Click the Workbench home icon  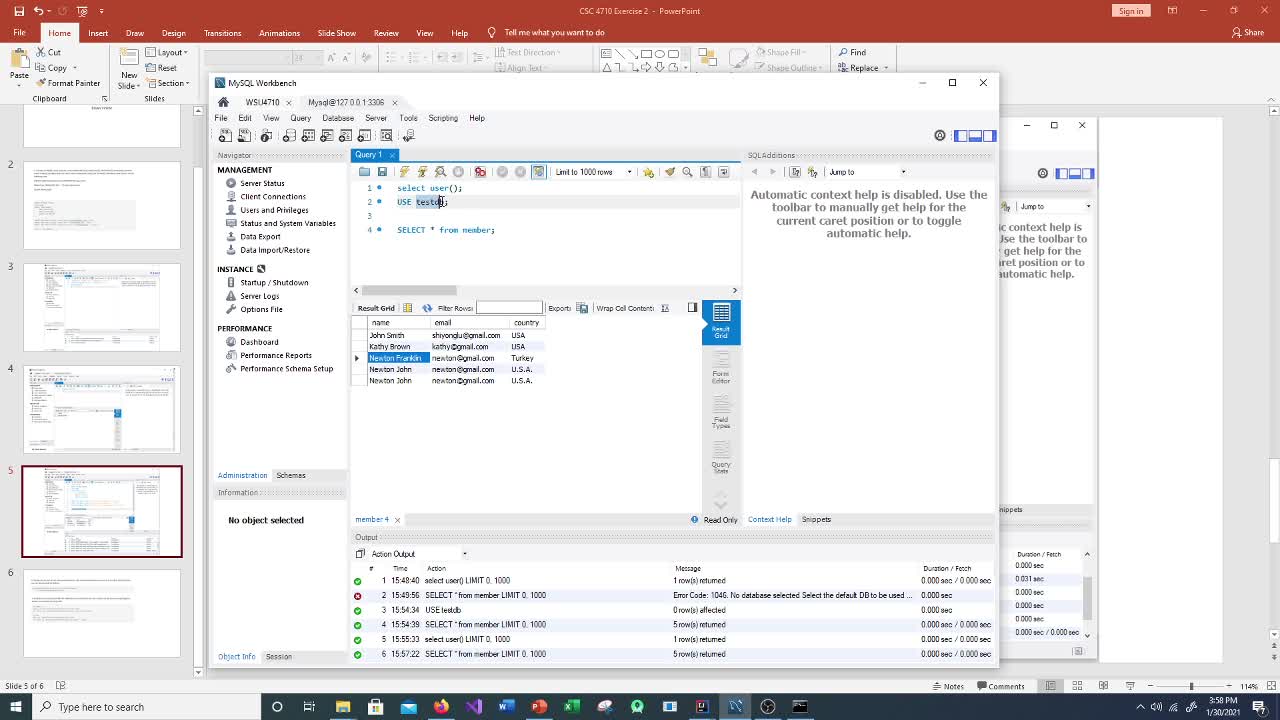coord(223,102)
